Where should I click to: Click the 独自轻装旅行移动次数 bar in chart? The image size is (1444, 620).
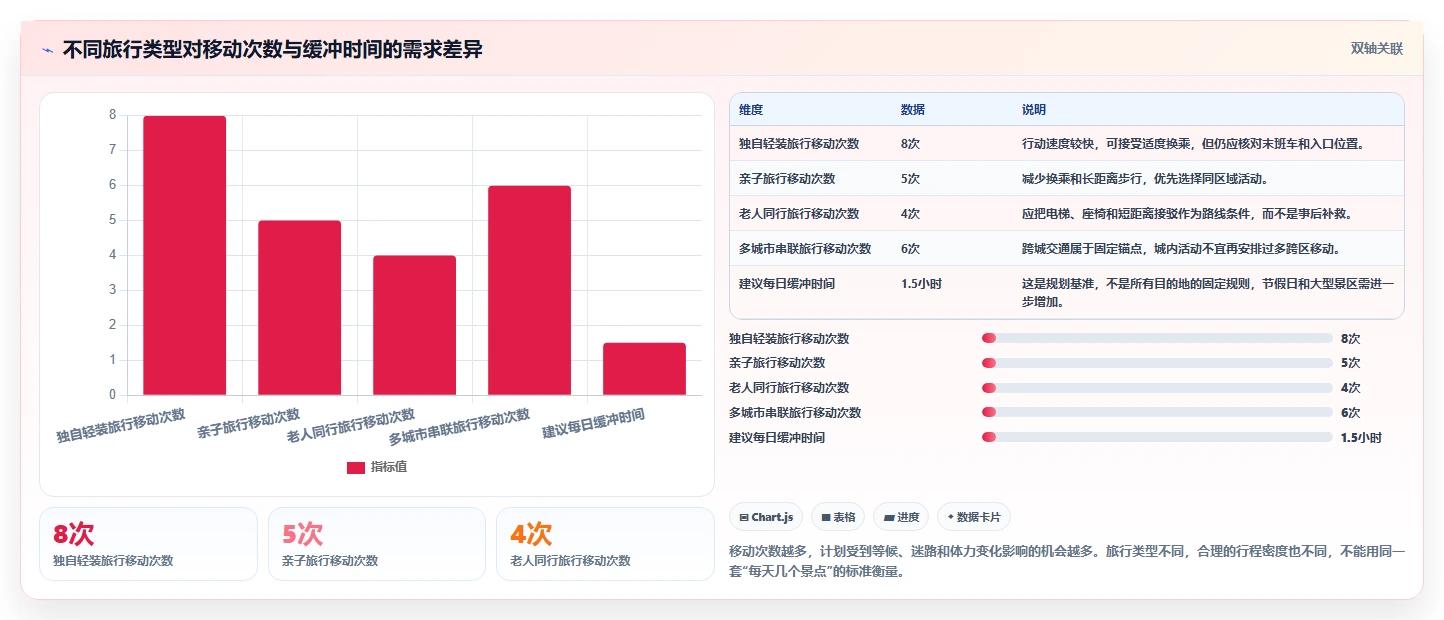click(185, 255)
